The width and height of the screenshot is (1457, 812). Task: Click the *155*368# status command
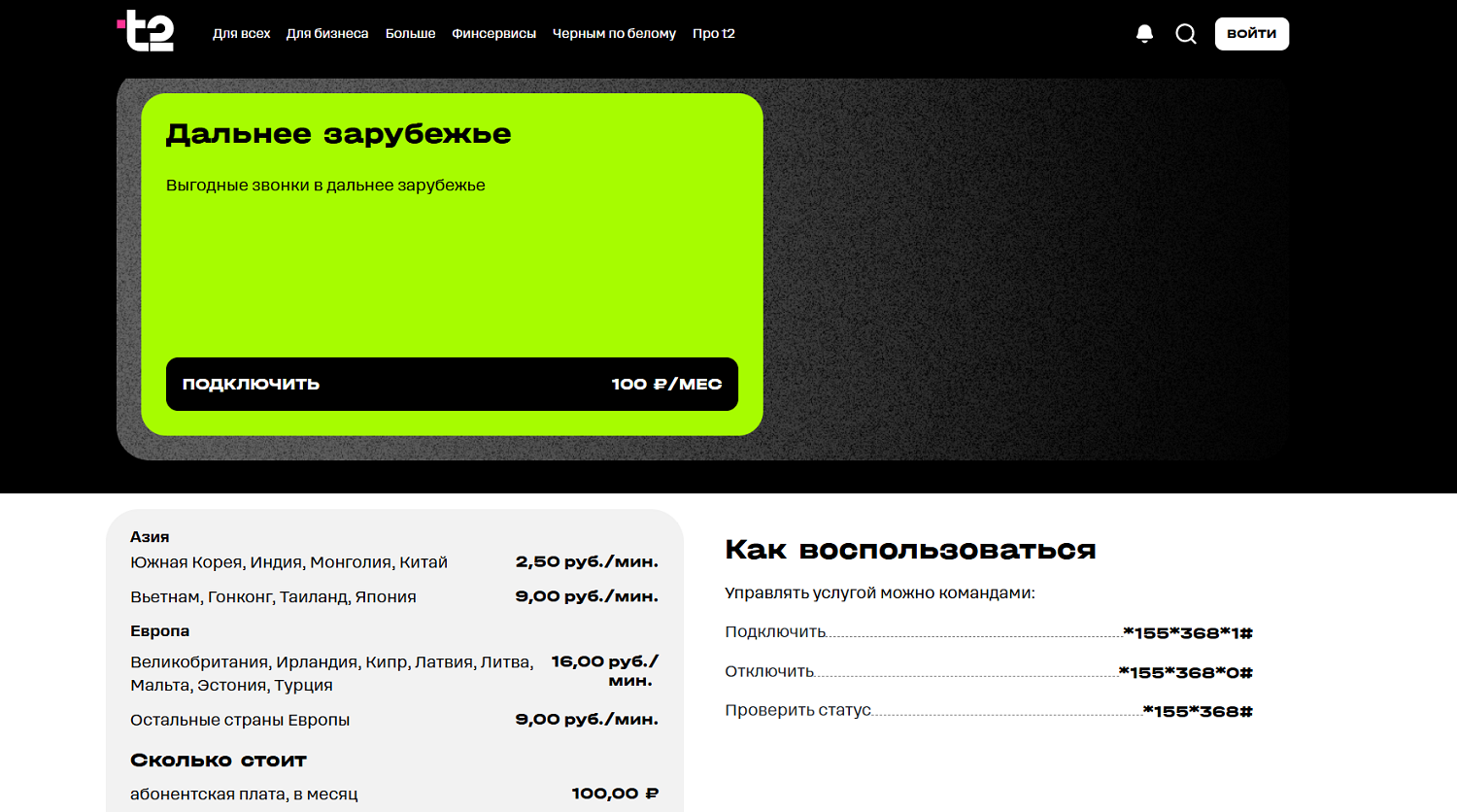[1198, 711]
